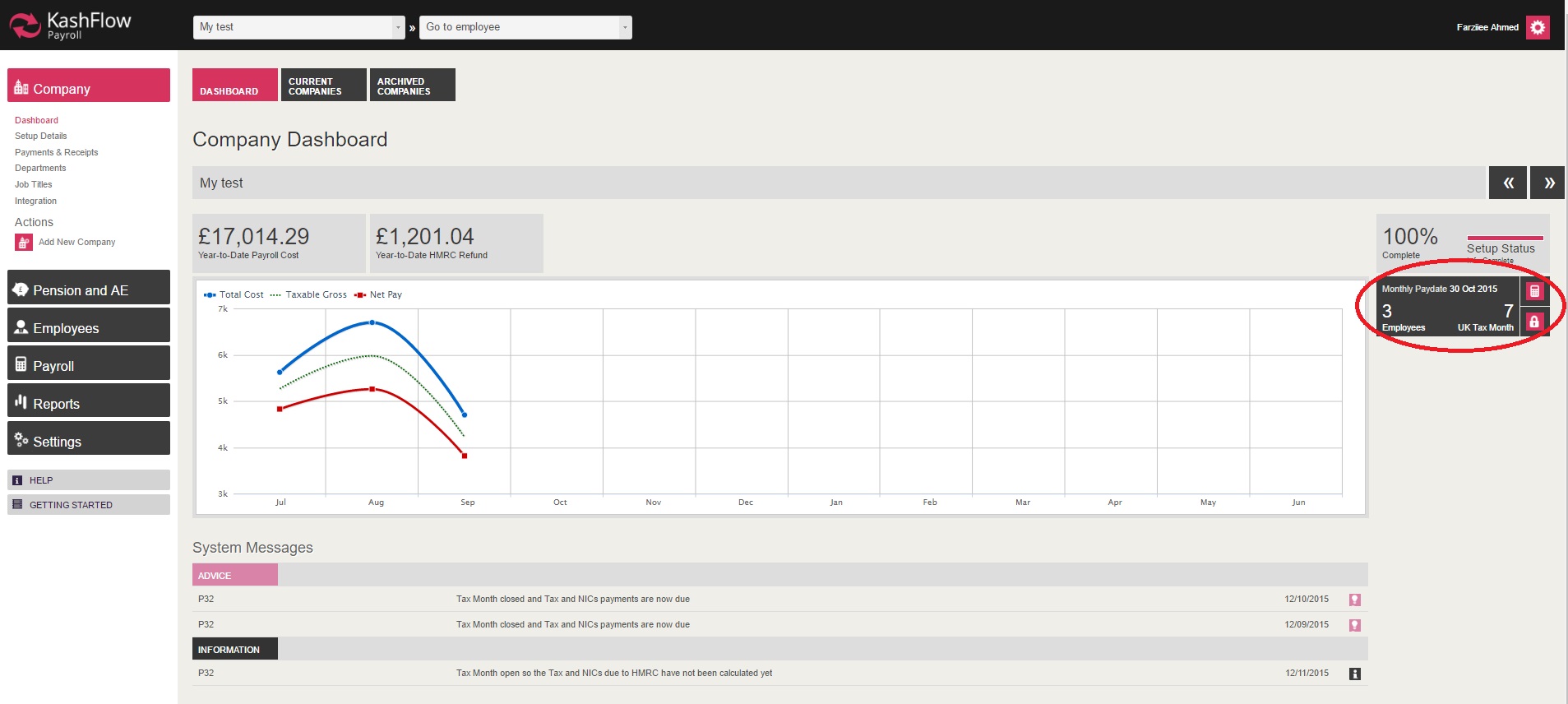Open the My test company dropdown
Screen dimensions: 1568x704
point(299,27)
